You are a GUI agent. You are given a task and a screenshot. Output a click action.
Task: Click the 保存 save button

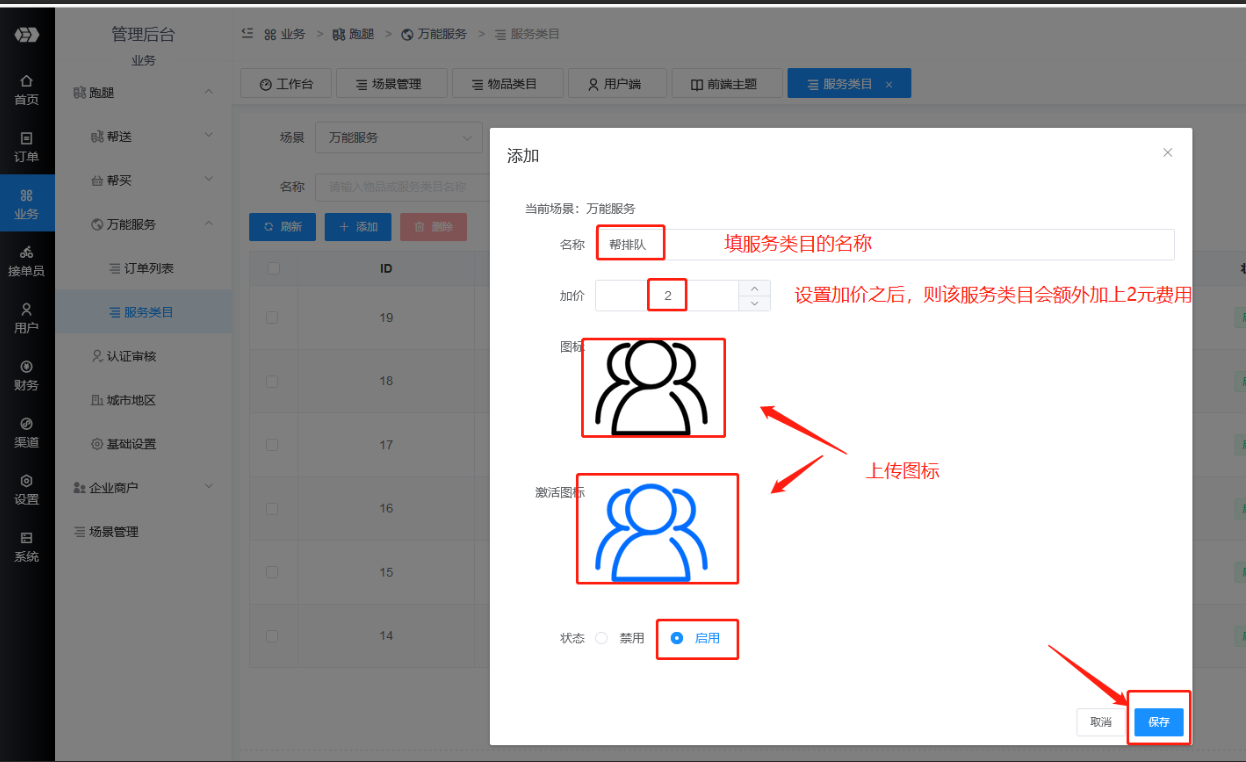(1159, 722)
